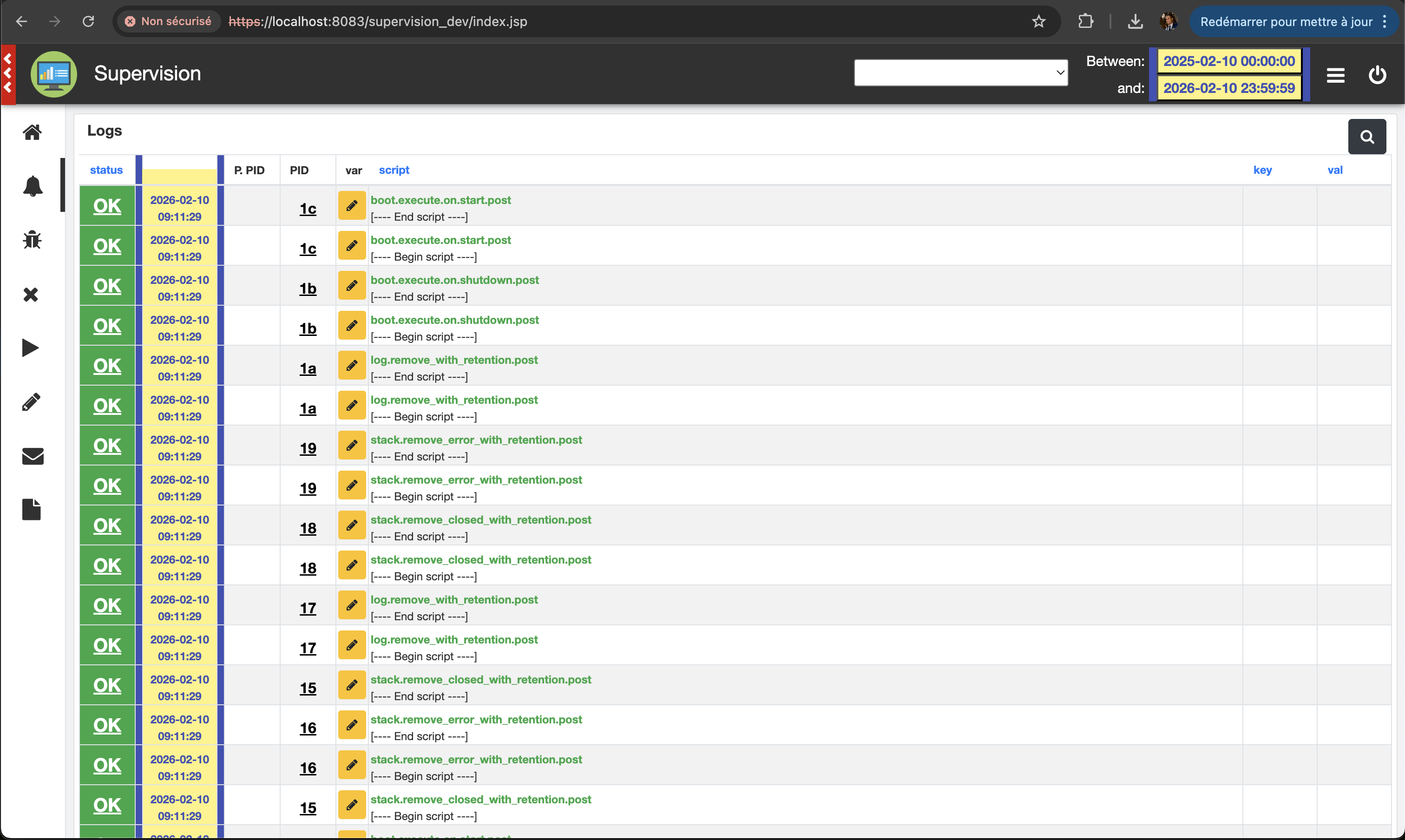Sort logs by the status column header
This screenshot has width=1405, height=840.
(106, 170)
